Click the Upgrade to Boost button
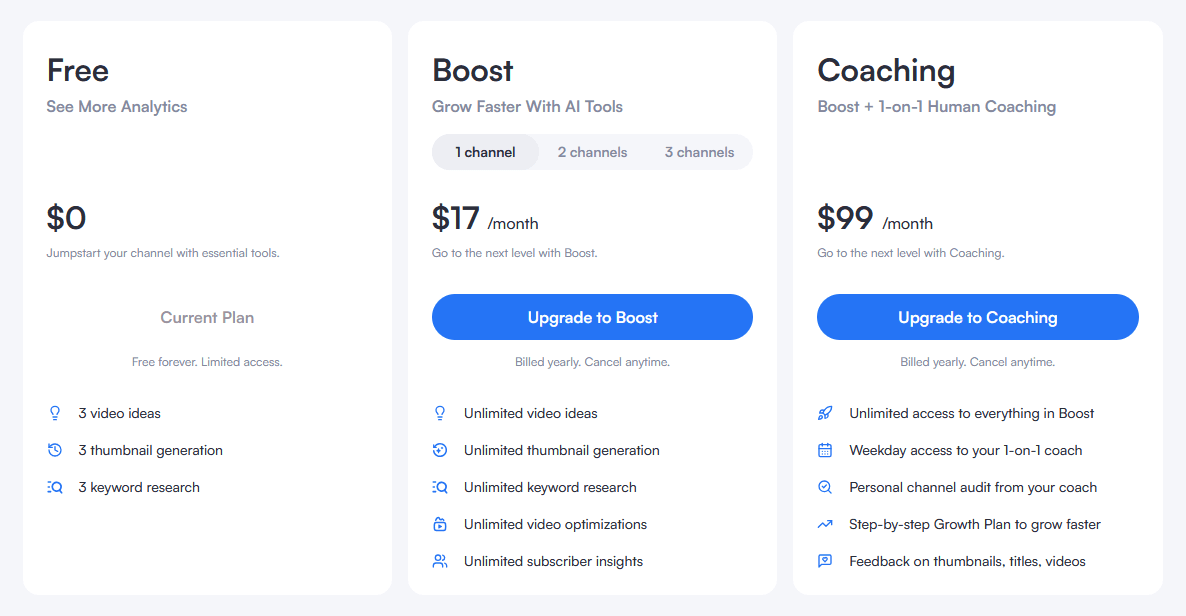The width and height of the screenshot is (1186, 616). [592, 317]
